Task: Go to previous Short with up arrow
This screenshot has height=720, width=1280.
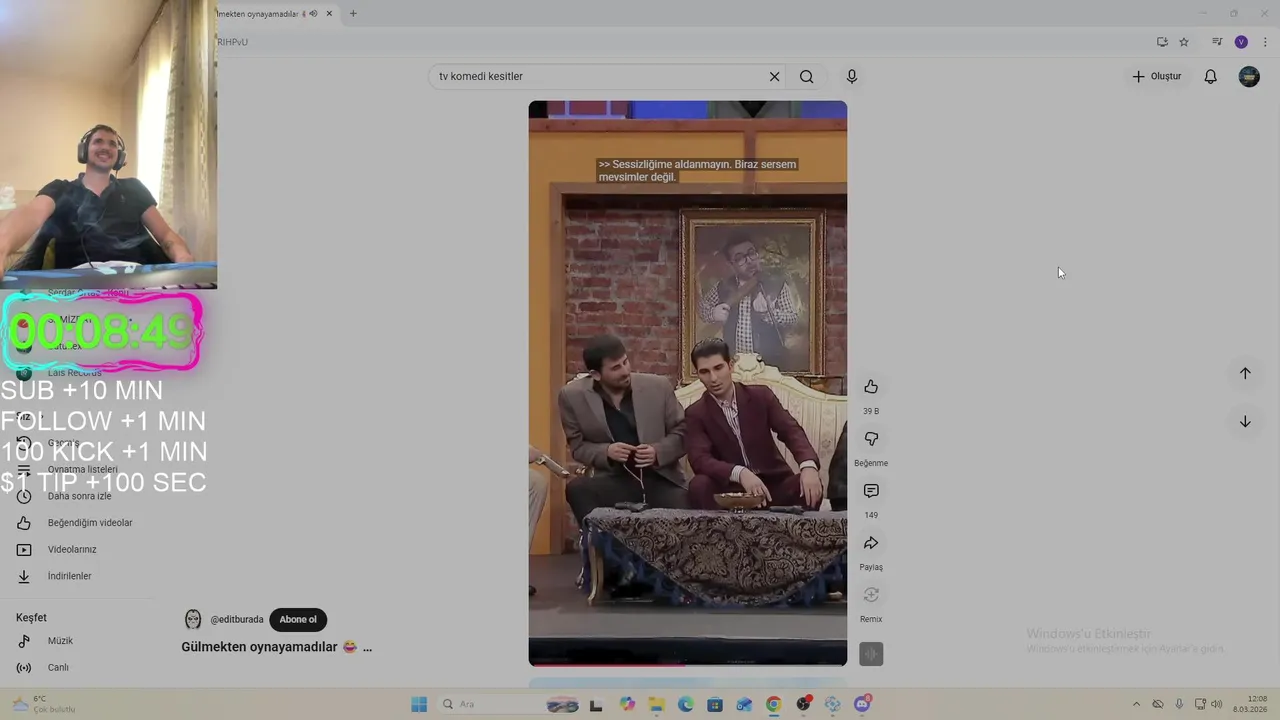Action: click(x=1245, y=373)
